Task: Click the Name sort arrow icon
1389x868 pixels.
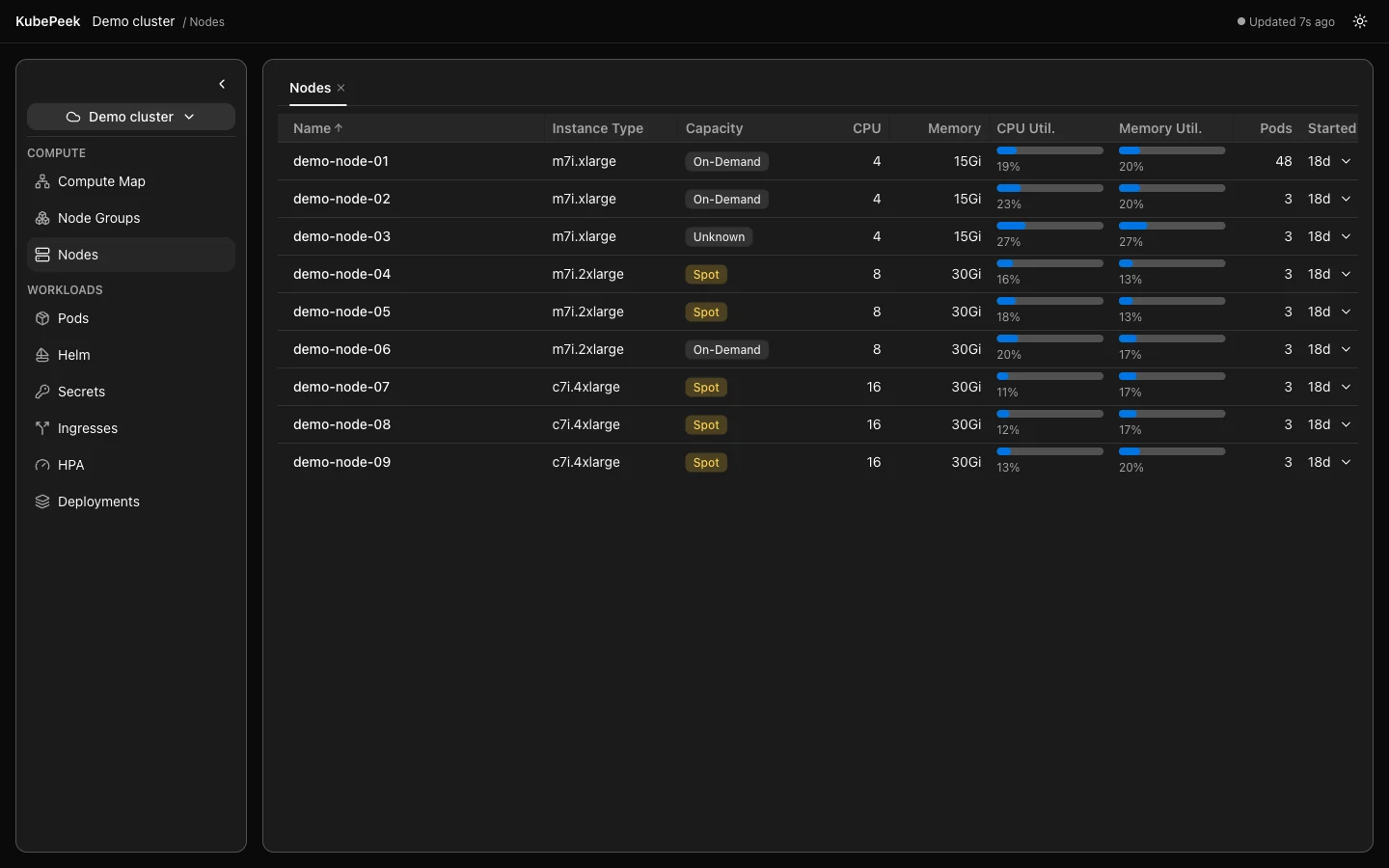Action: (339, 128)
